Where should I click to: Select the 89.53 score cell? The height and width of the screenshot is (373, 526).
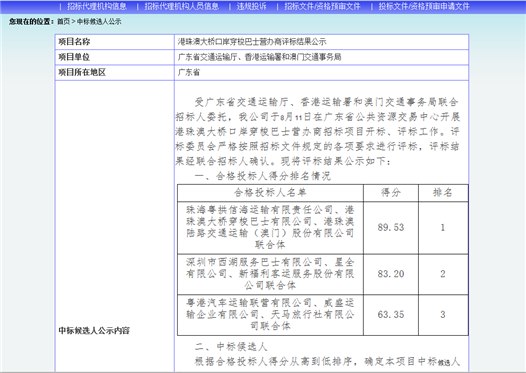[391, 228]
